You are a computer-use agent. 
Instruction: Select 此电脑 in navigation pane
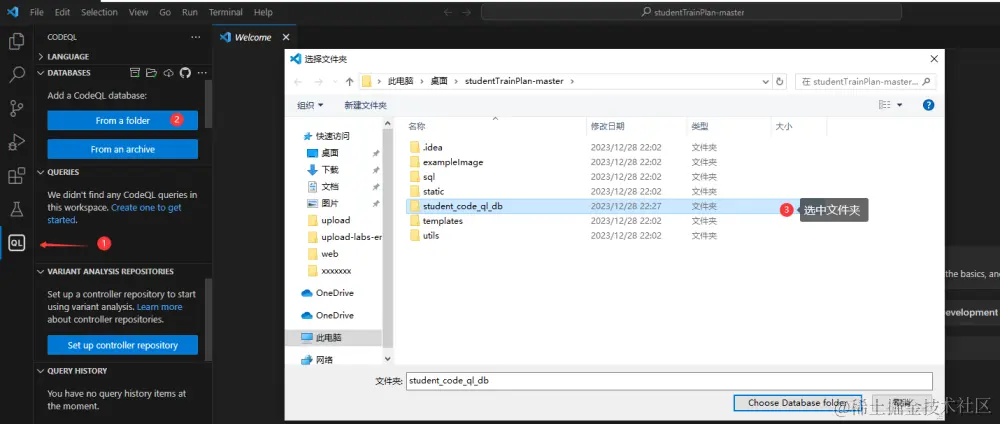[x=334, y=337]
